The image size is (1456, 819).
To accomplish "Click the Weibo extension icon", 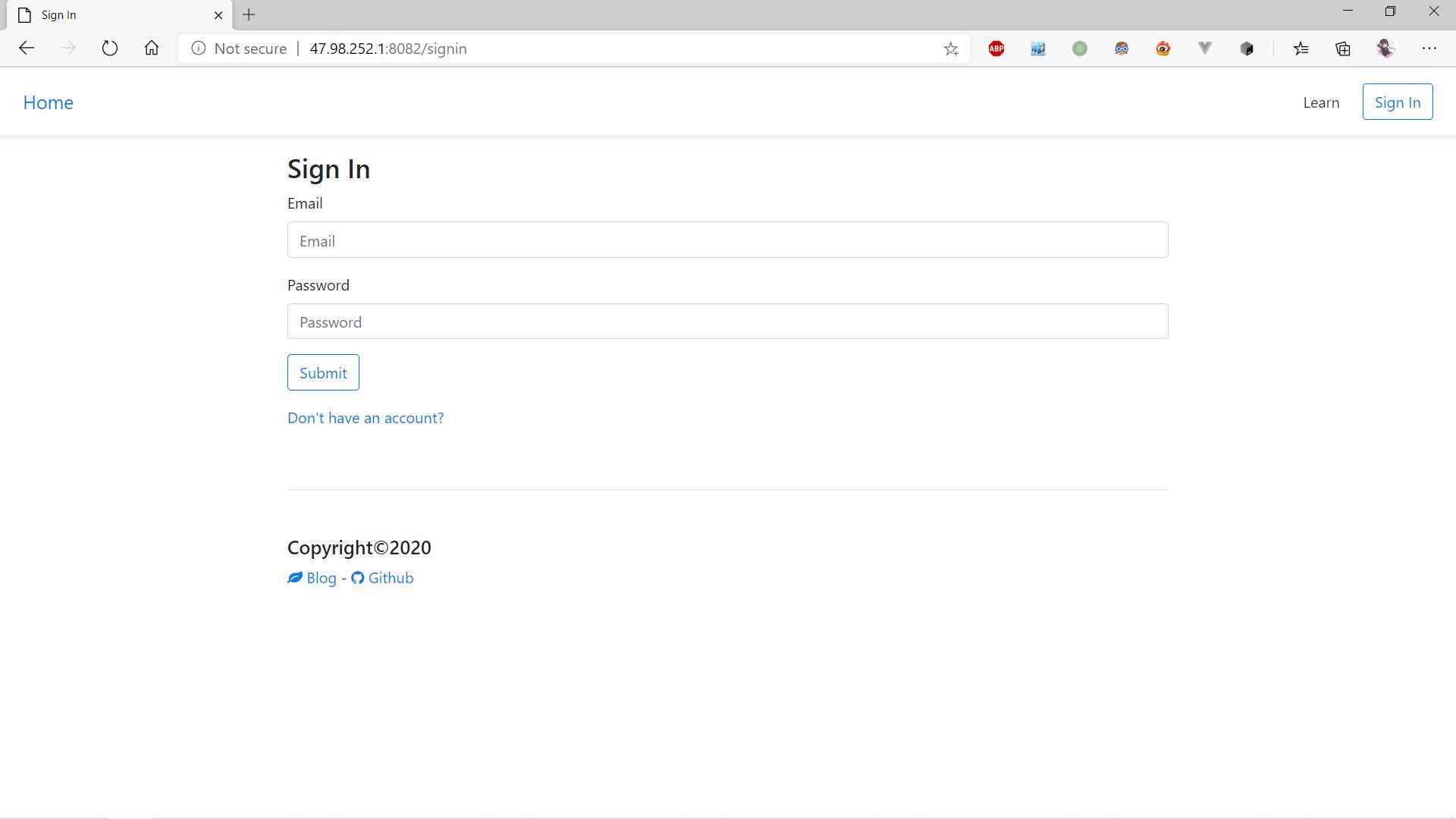I will [1163, 49].
